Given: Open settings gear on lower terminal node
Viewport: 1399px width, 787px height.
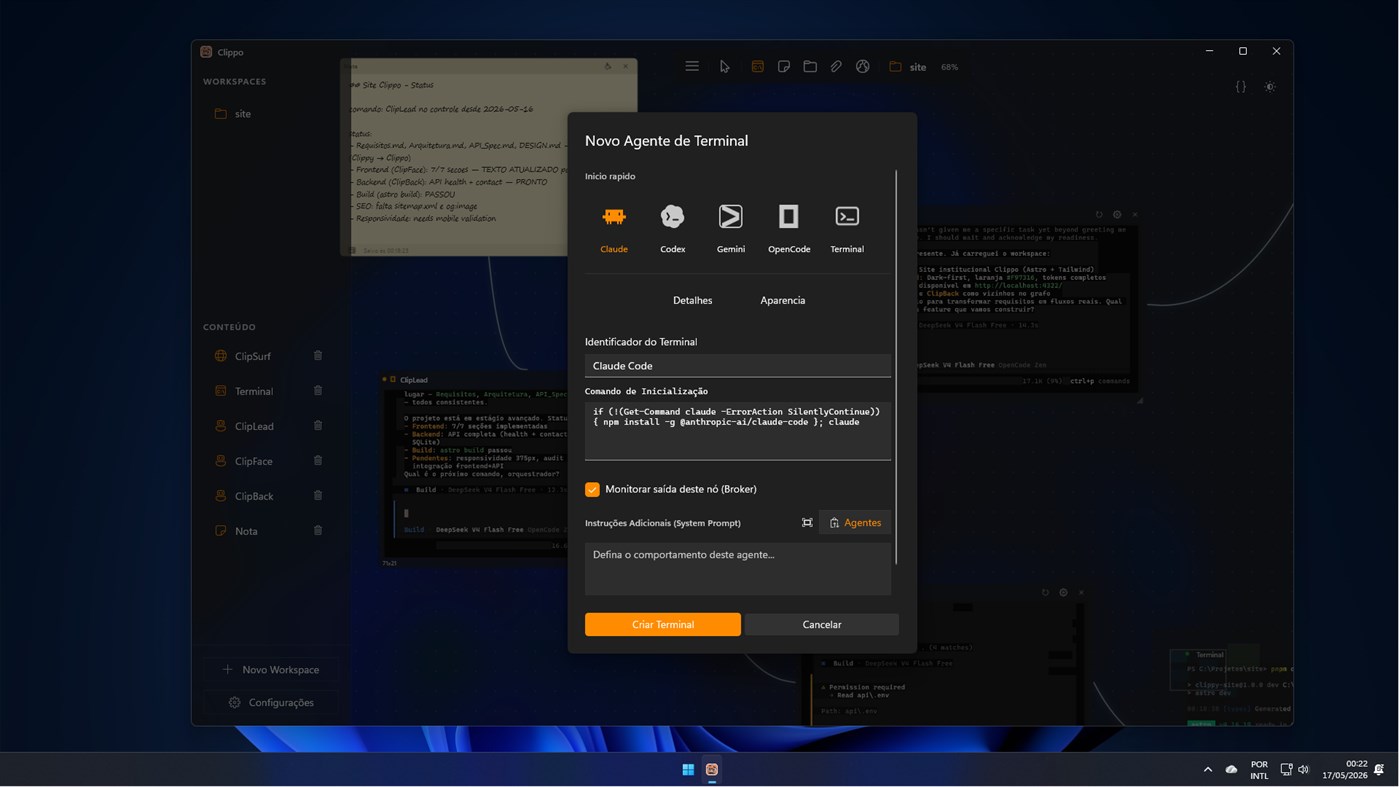Looking at the screenshot, I should [x=1063, y=592].
